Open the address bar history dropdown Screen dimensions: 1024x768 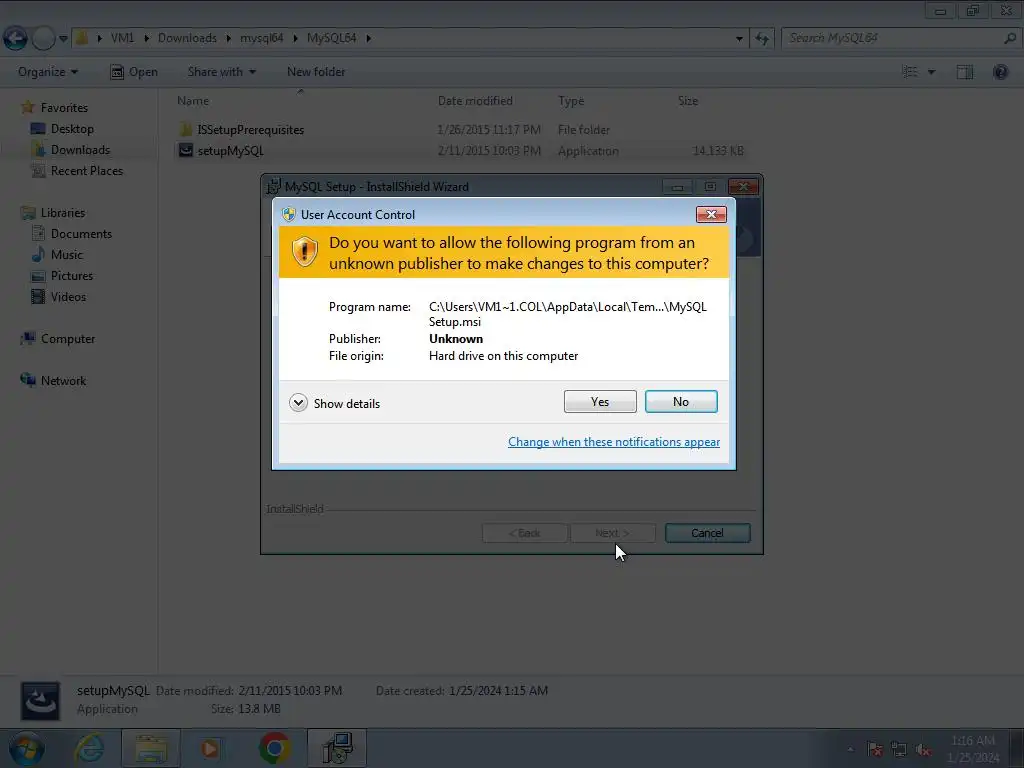tap(739, 39)
